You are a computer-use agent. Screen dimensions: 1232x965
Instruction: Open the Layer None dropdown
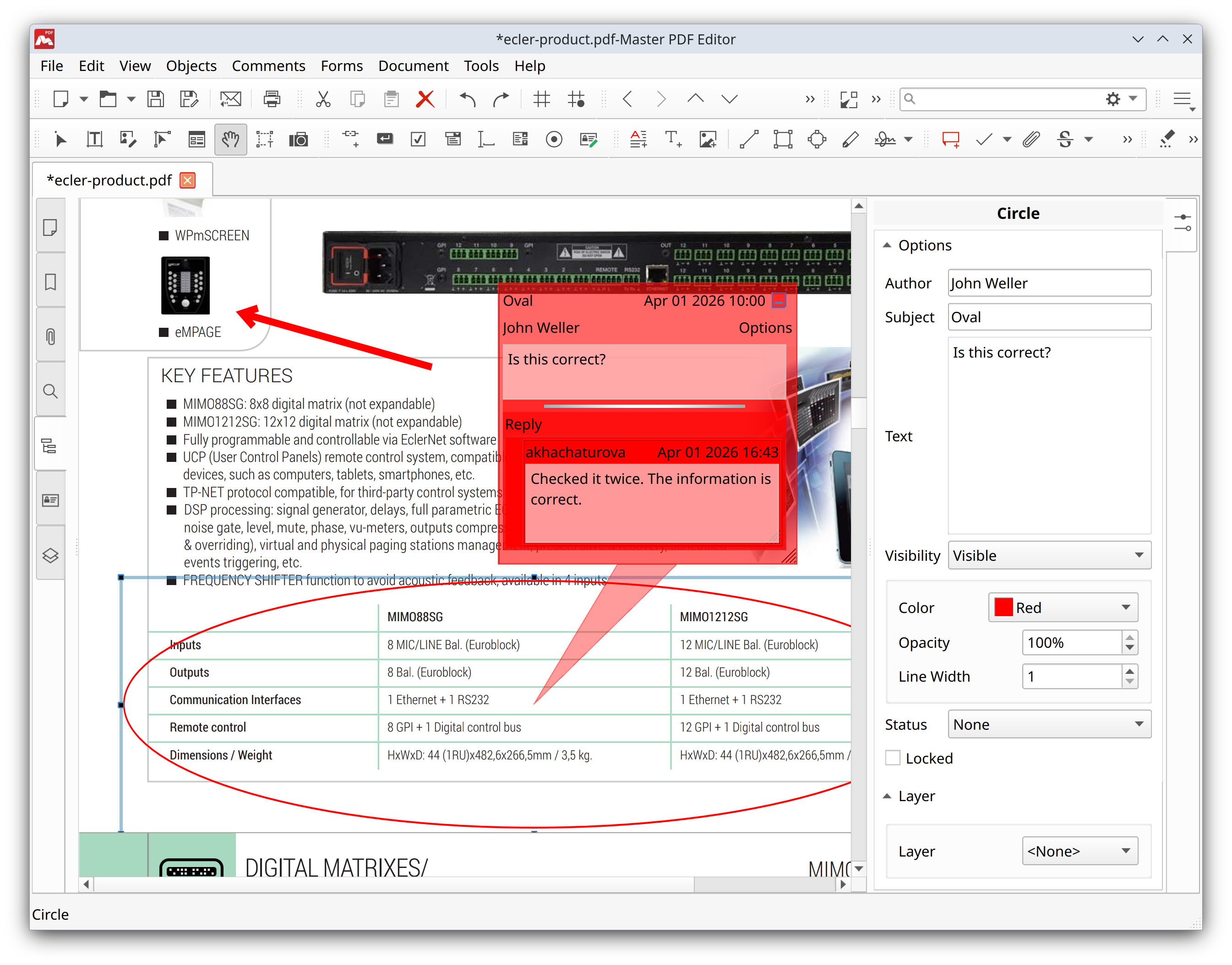[1079, 851]
